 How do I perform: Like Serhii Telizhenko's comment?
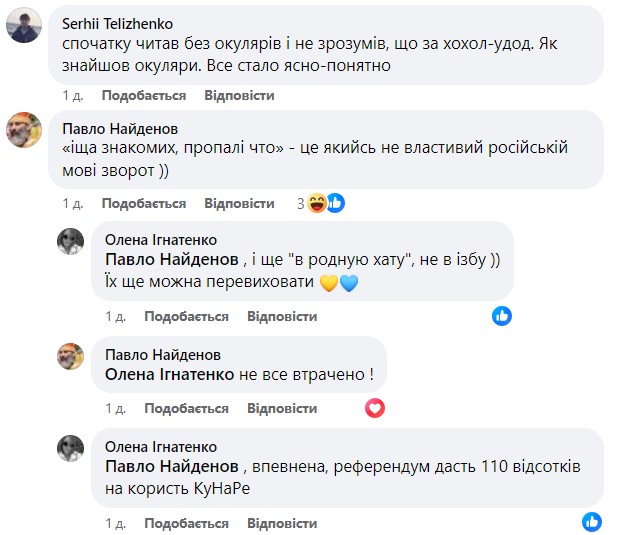143,96
